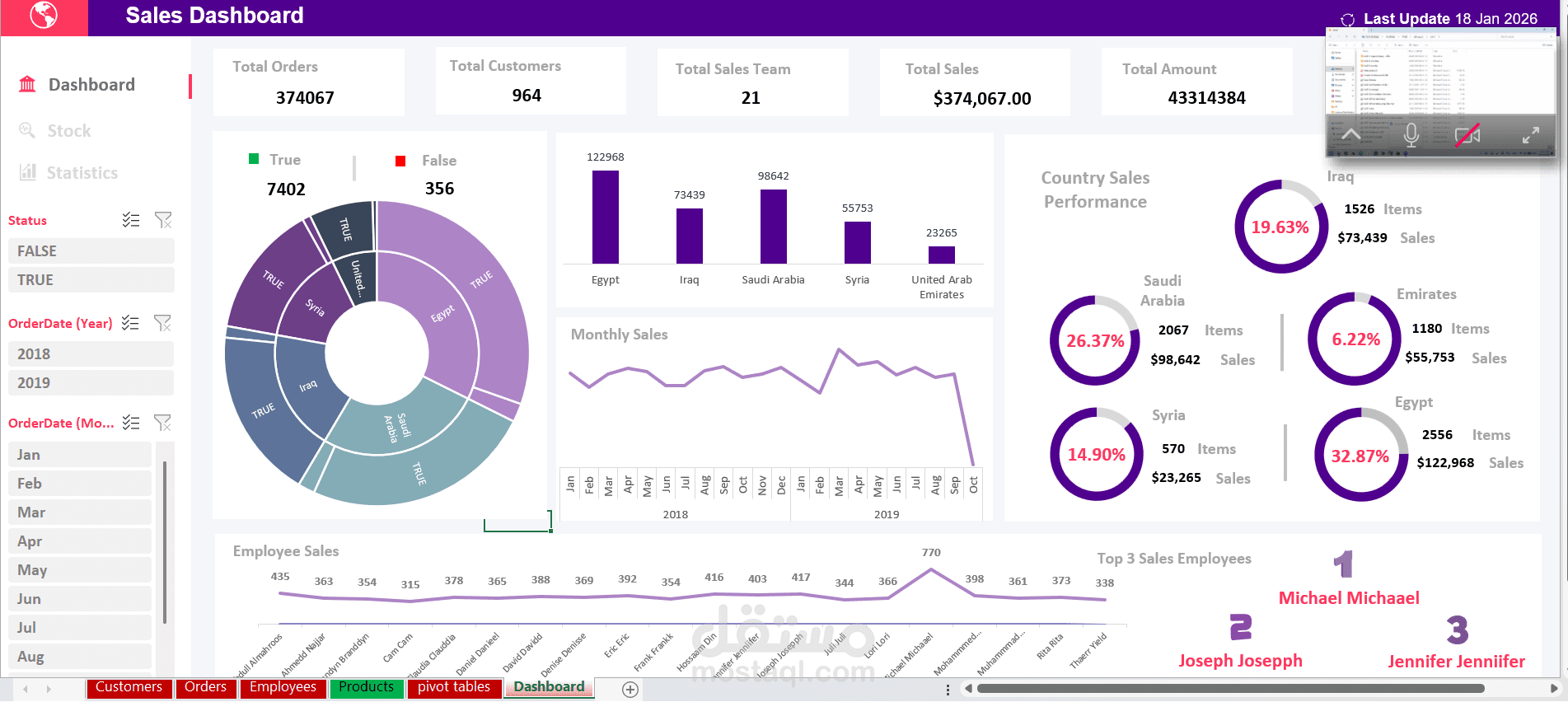The image size is (1568, 702).
Task: Click the sheet horizontal scrollbar thumb
Action: (x=1230, y=688)
